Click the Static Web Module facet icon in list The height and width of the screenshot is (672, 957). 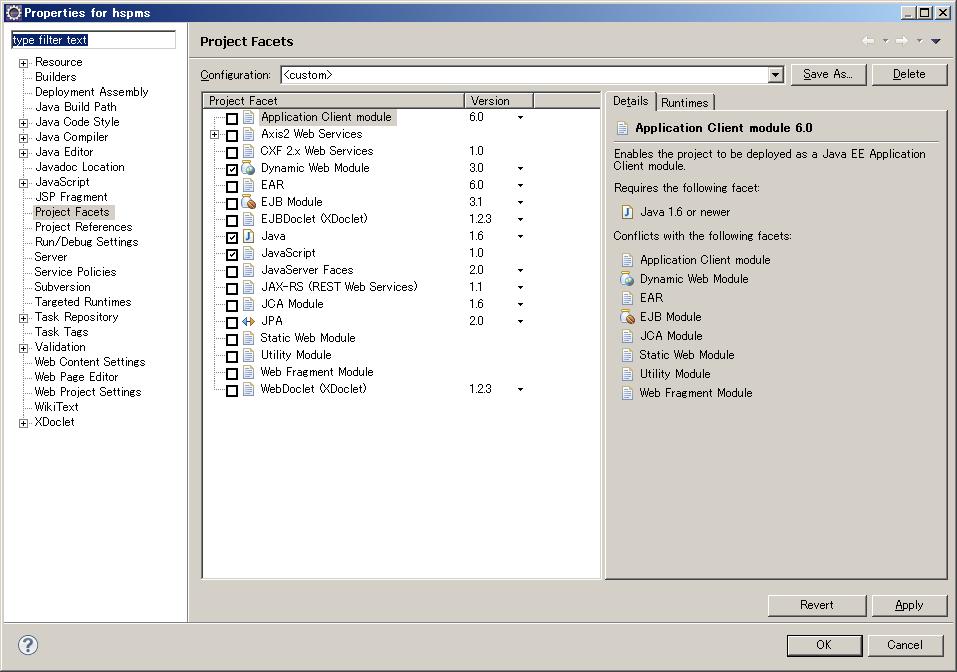point(248,338)
